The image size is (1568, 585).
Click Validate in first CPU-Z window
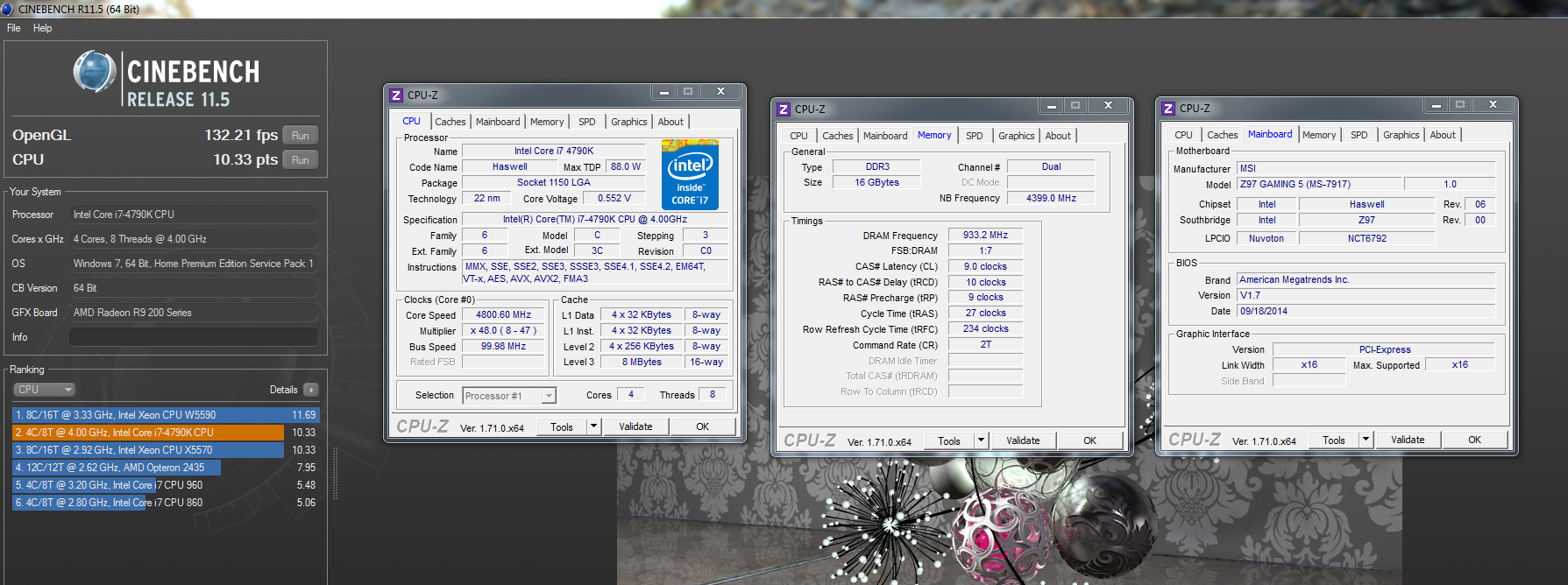[x=635, y=427]
